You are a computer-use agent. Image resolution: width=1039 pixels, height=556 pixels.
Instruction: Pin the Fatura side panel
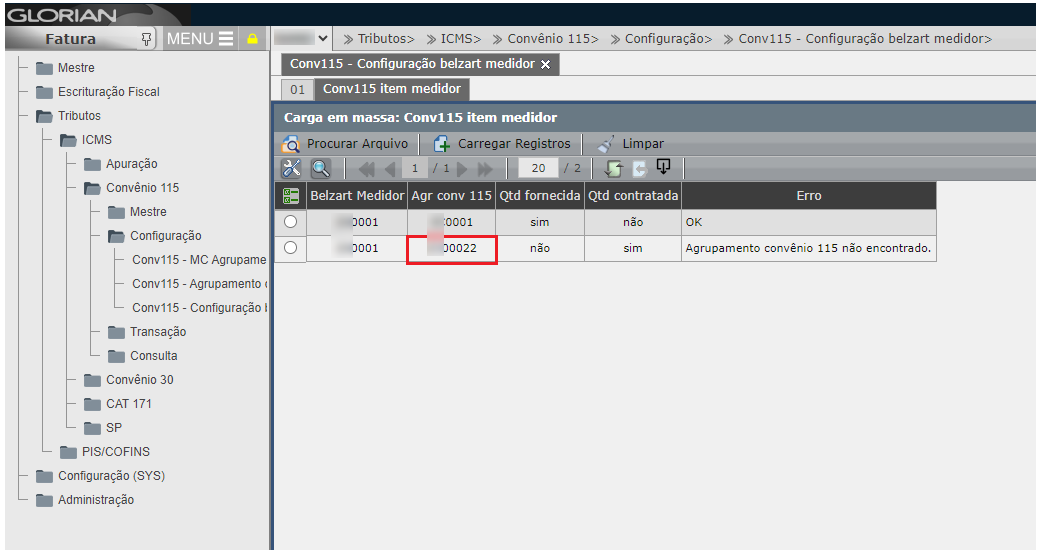[x=147, y=39]
